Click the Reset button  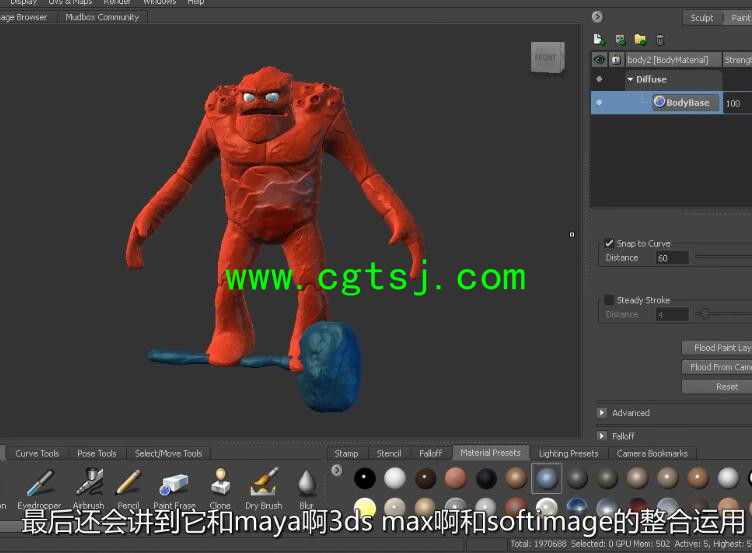coord(717,387)
